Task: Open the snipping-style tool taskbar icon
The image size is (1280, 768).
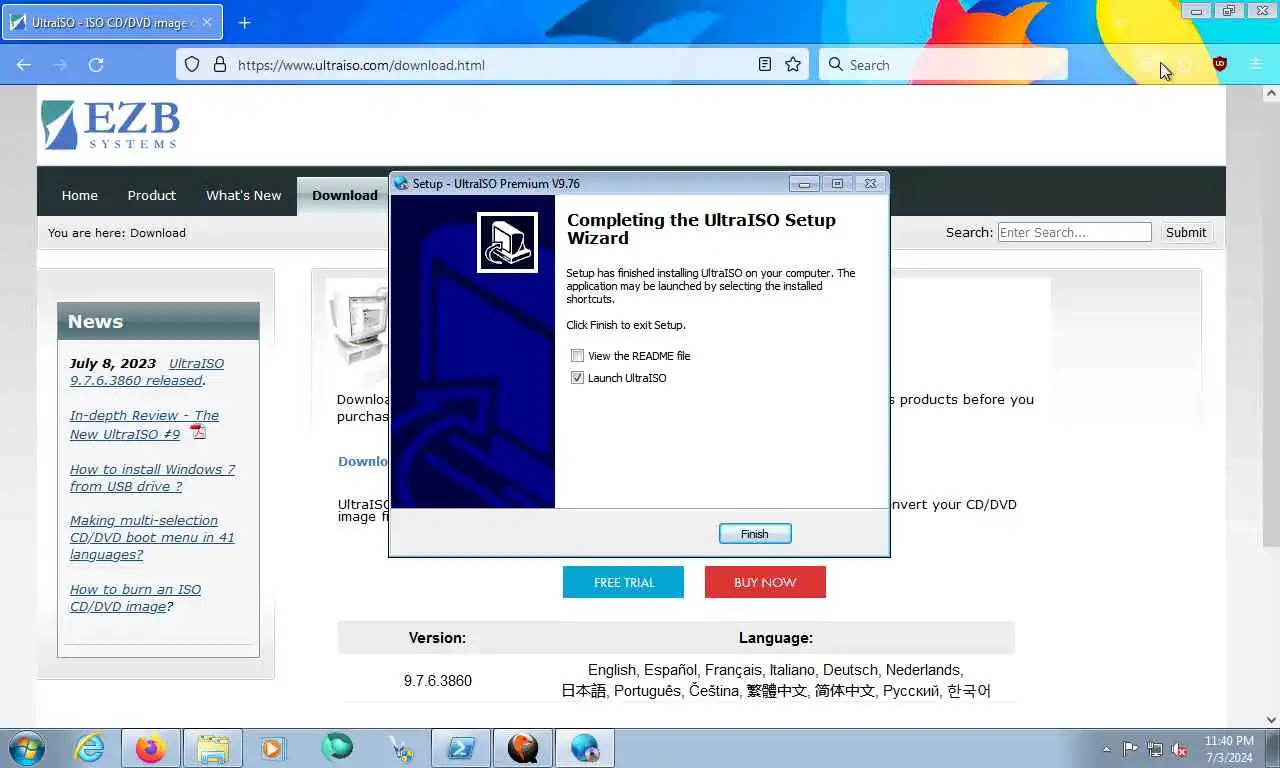Action: [399, 748]
